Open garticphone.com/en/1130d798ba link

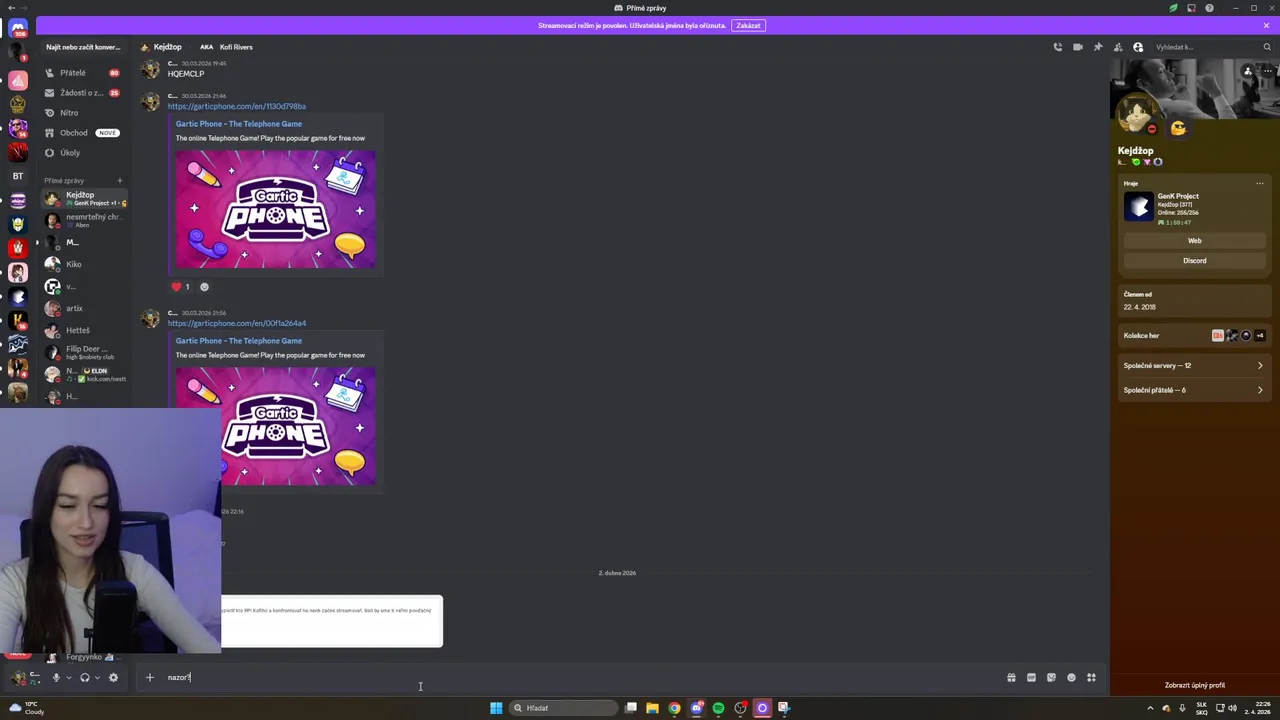point(237,106)
